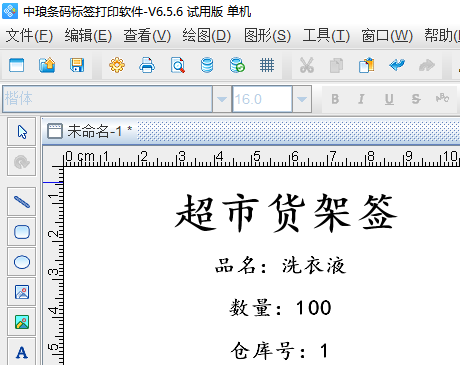This screenshot has height=365, width=460.
Task: Click the undo arrow icon
Action: pyautogui.click(x=397, y=65)
